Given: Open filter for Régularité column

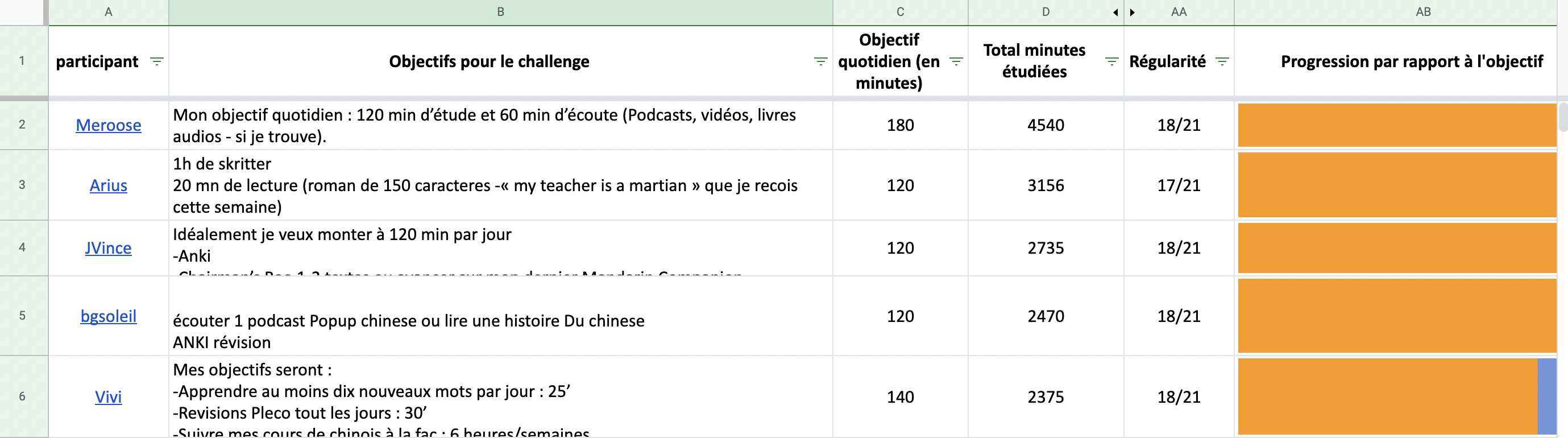Looking at the screenshot, I should coord(1222,61).
